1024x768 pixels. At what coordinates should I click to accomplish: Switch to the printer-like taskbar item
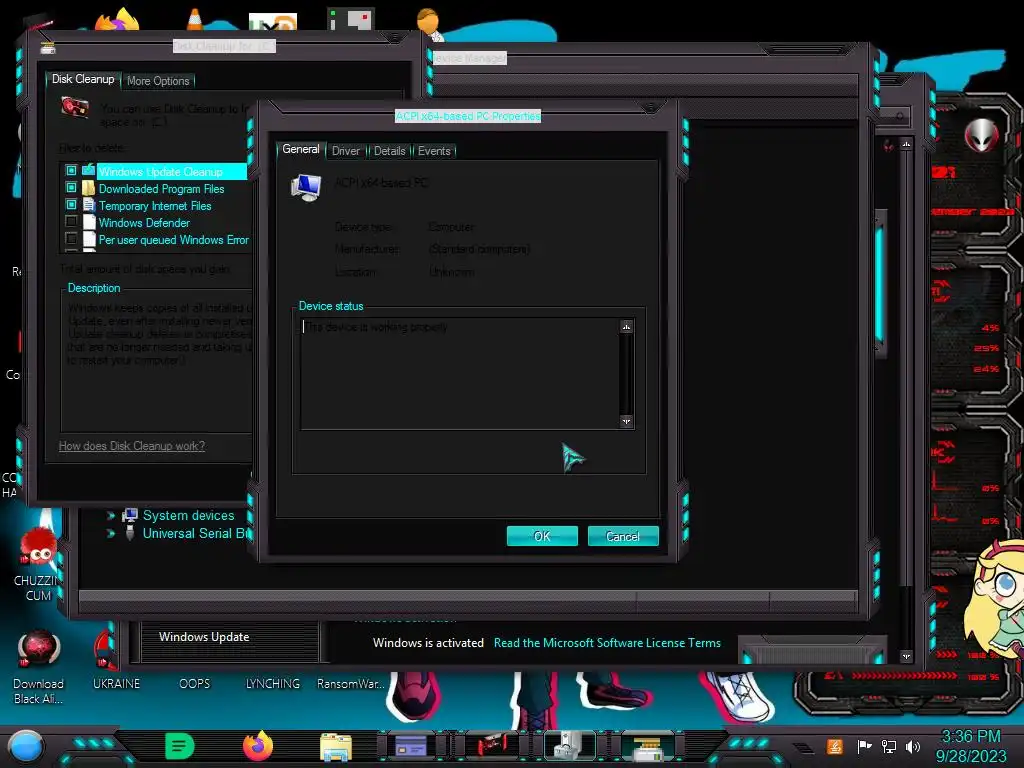coord(647,747)
